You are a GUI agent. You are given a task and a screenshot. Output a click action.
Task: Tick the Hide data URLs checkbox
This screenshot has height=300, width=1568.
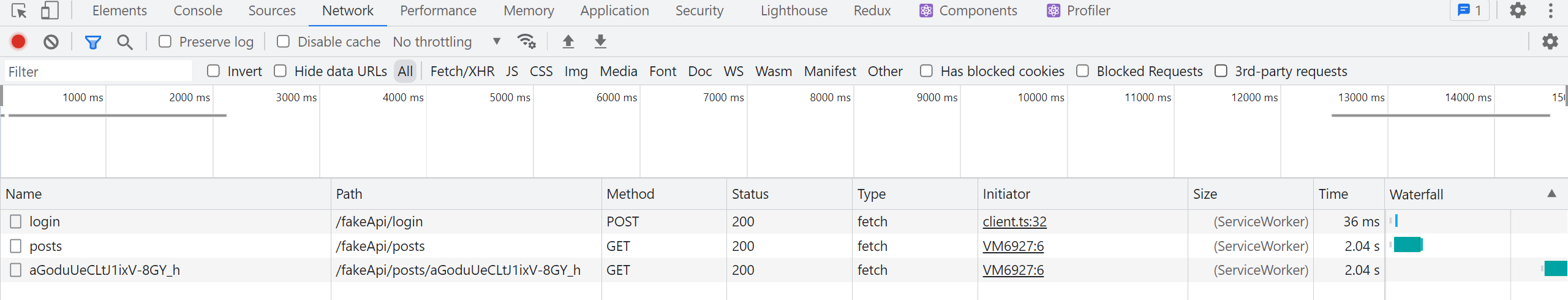281,71
